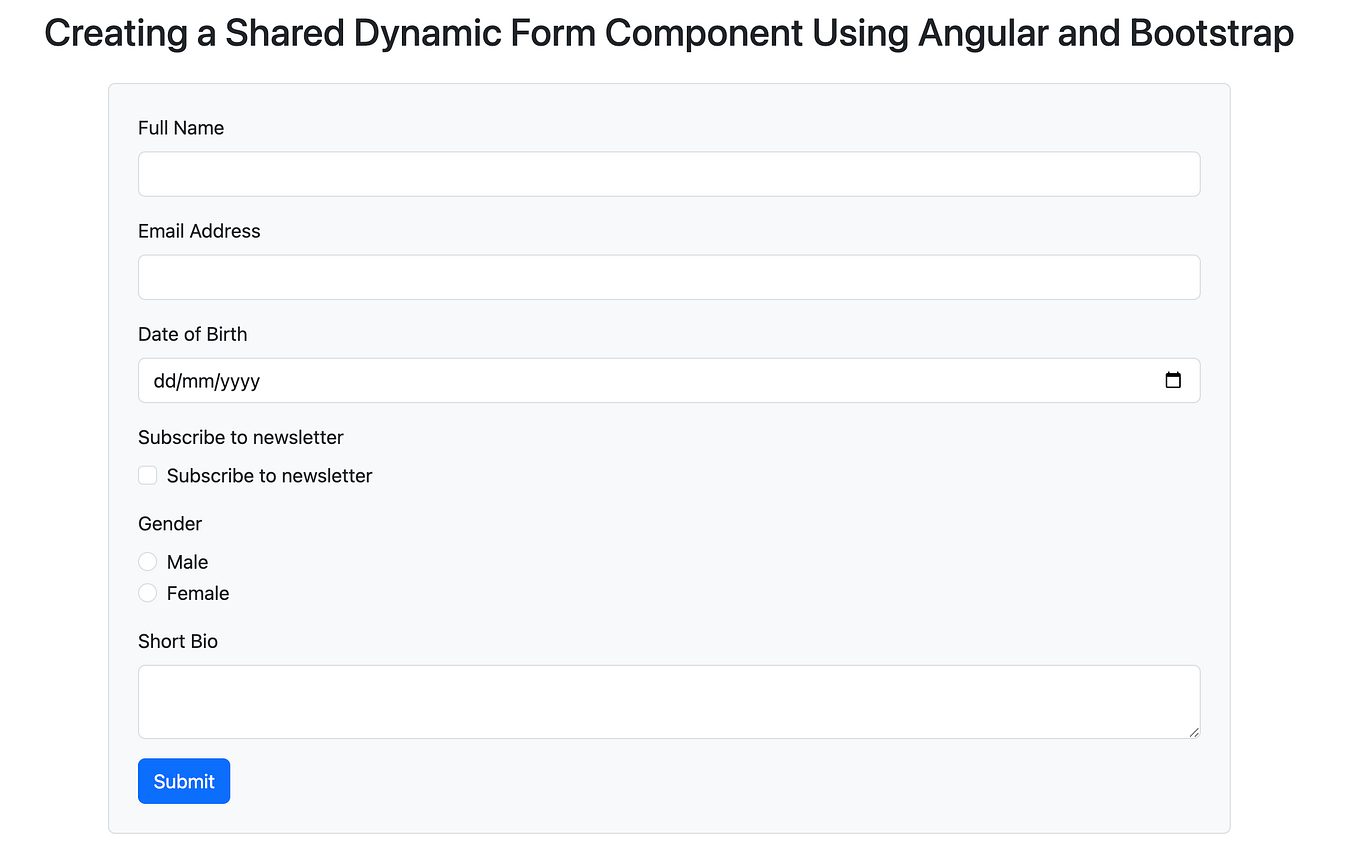Click the Gender group label
1358x864 pixels.
[x=170, y=524]
